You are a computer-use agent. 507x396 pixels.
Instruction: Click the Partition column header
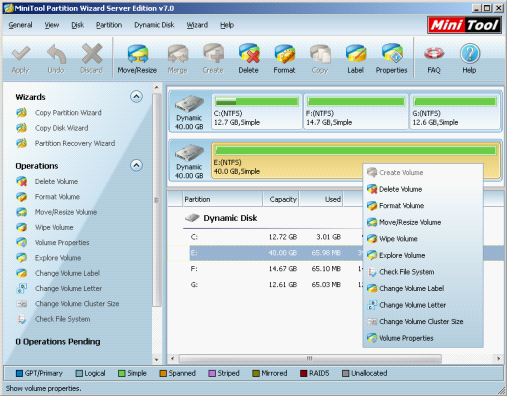click(x=222, y=199)
